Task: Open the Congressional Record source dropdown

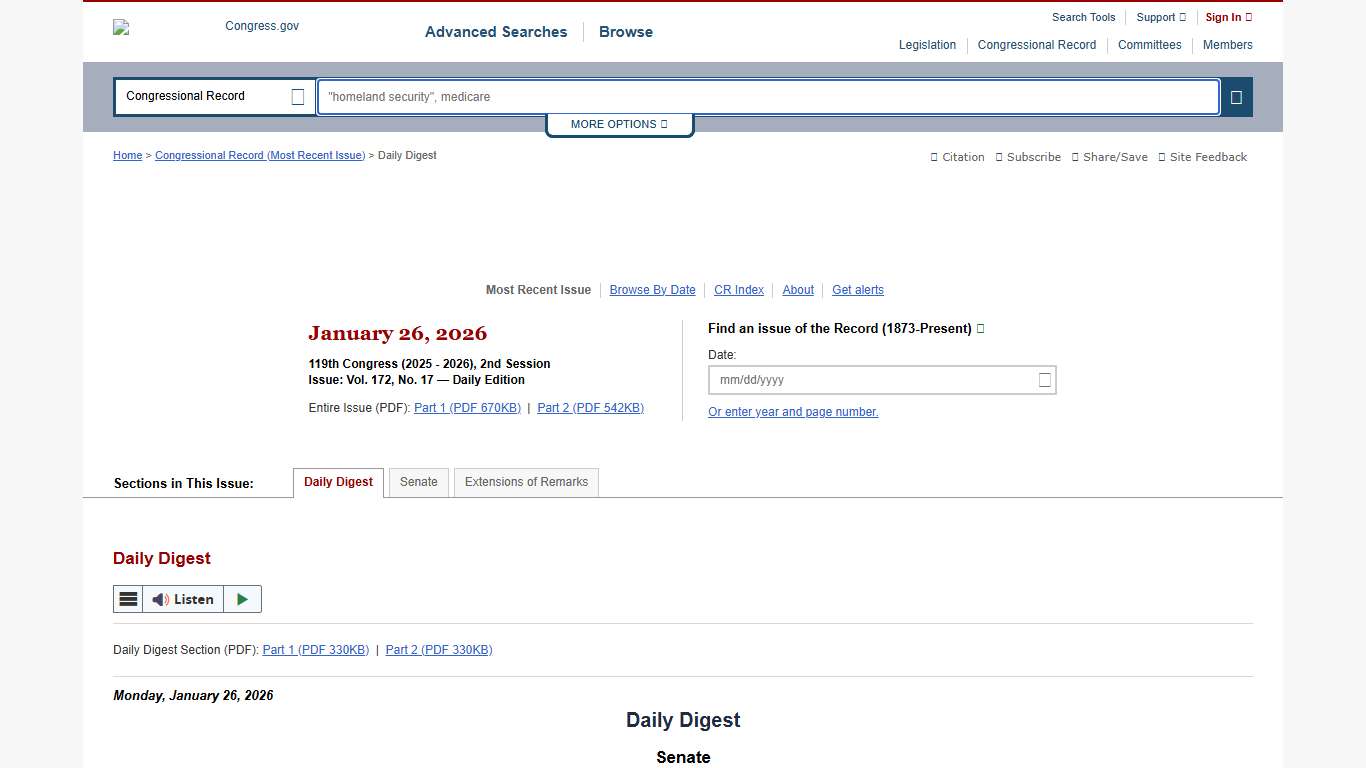Action: [214, 97]
